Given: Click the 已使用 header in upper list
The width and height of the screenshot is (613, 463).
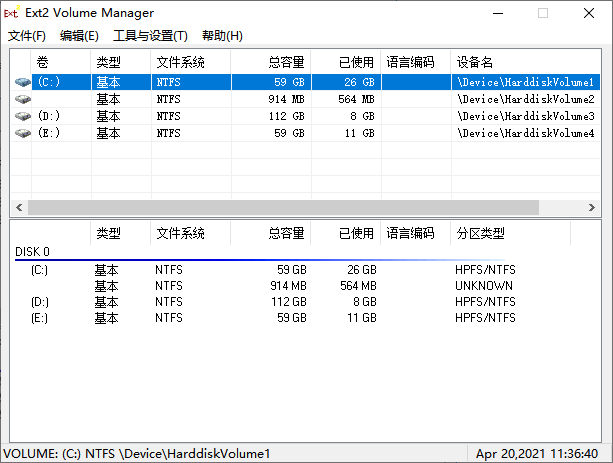Looking at the screenshot, I should (x=356, y=62).
